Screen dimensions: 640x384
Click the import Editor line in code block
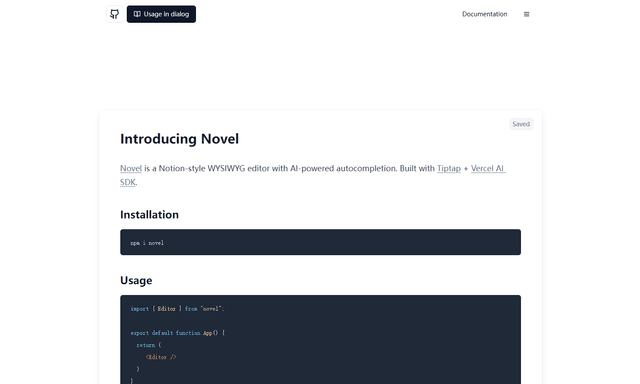click(x=177, y=309)
